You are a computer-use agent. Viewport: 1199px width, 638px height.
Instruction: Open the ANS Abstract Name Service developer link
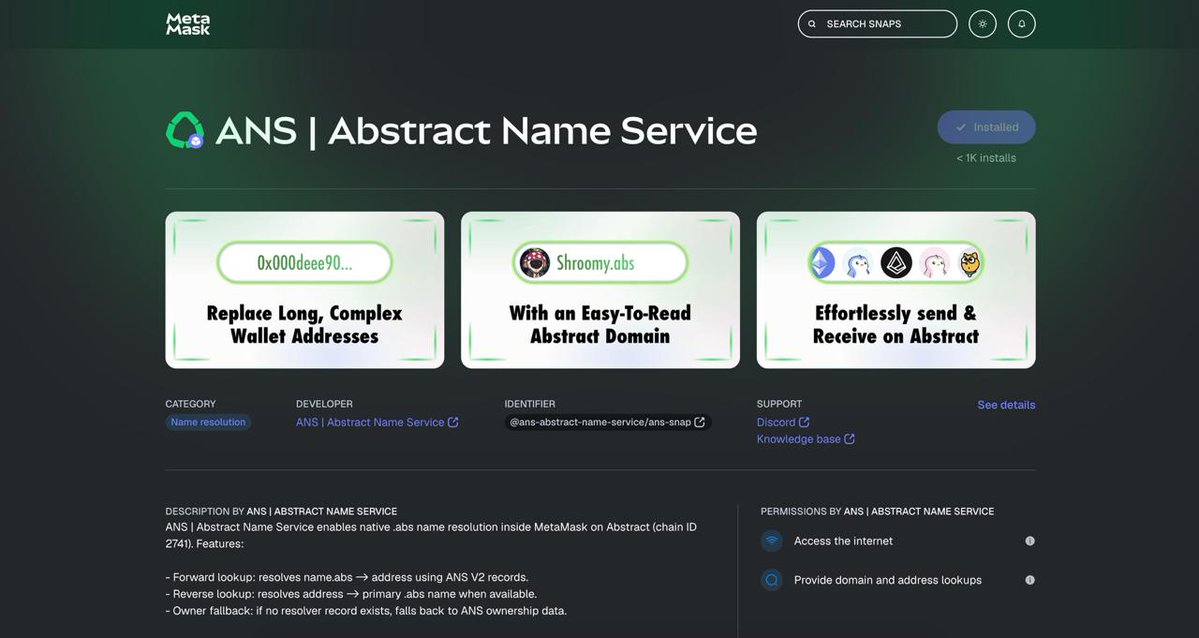pos(370,421)
